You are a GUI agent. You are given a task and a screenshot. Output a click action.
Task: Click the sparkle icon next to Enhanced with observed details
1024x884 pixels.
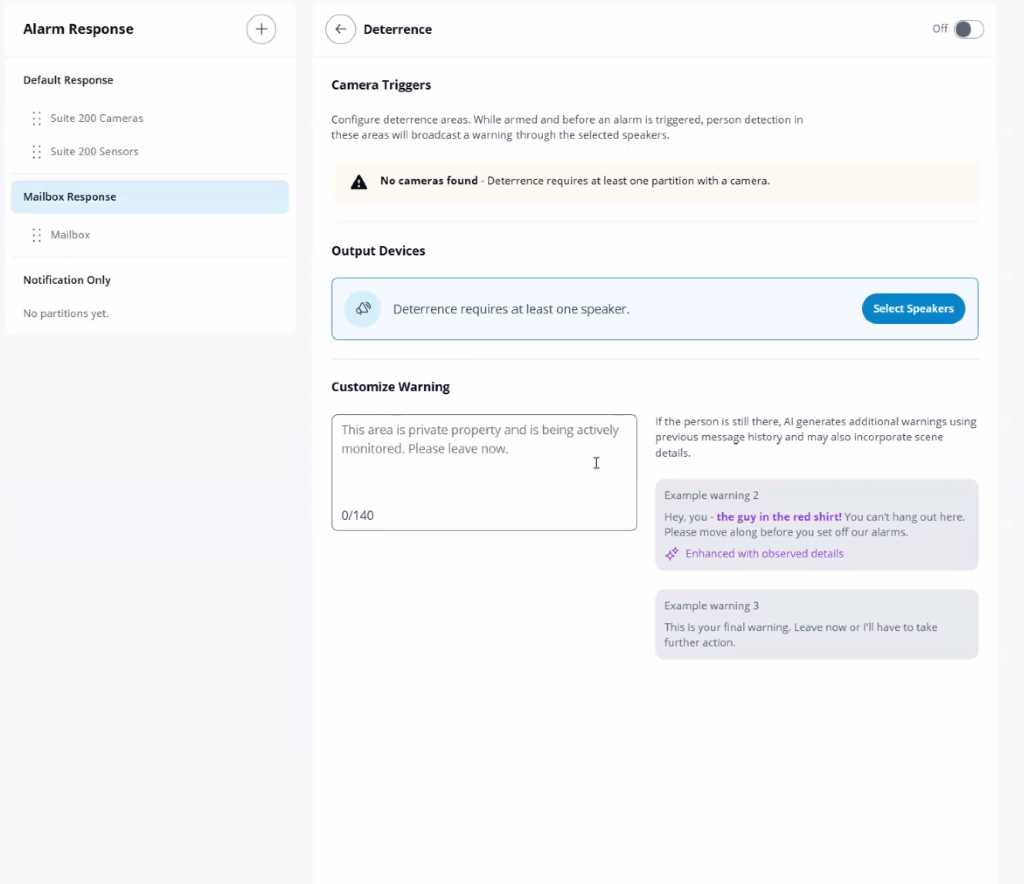coord(671,554)
